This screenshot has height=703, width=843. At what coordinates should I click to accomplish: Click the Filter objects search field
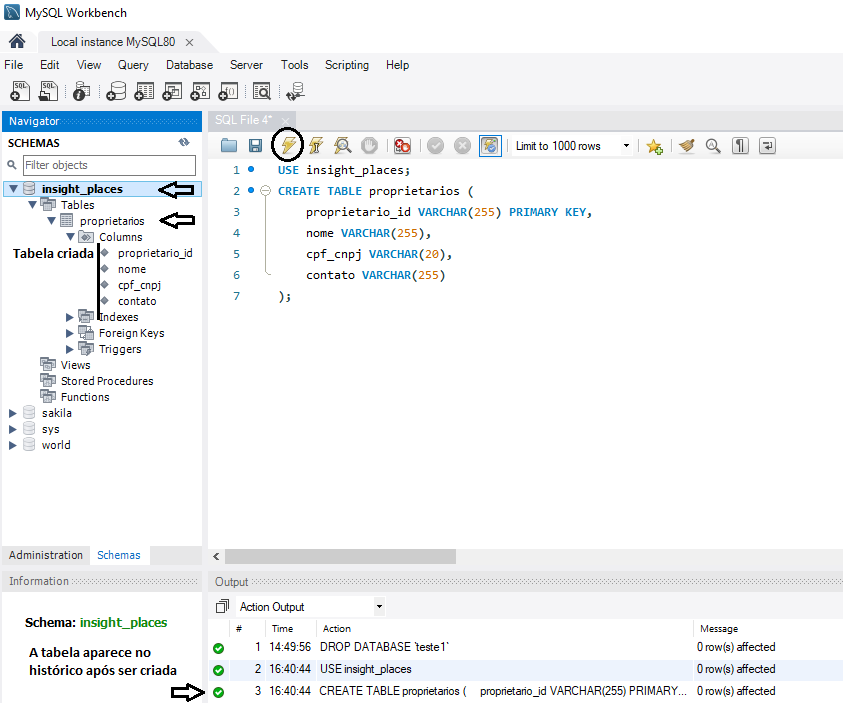pos(109,165)
